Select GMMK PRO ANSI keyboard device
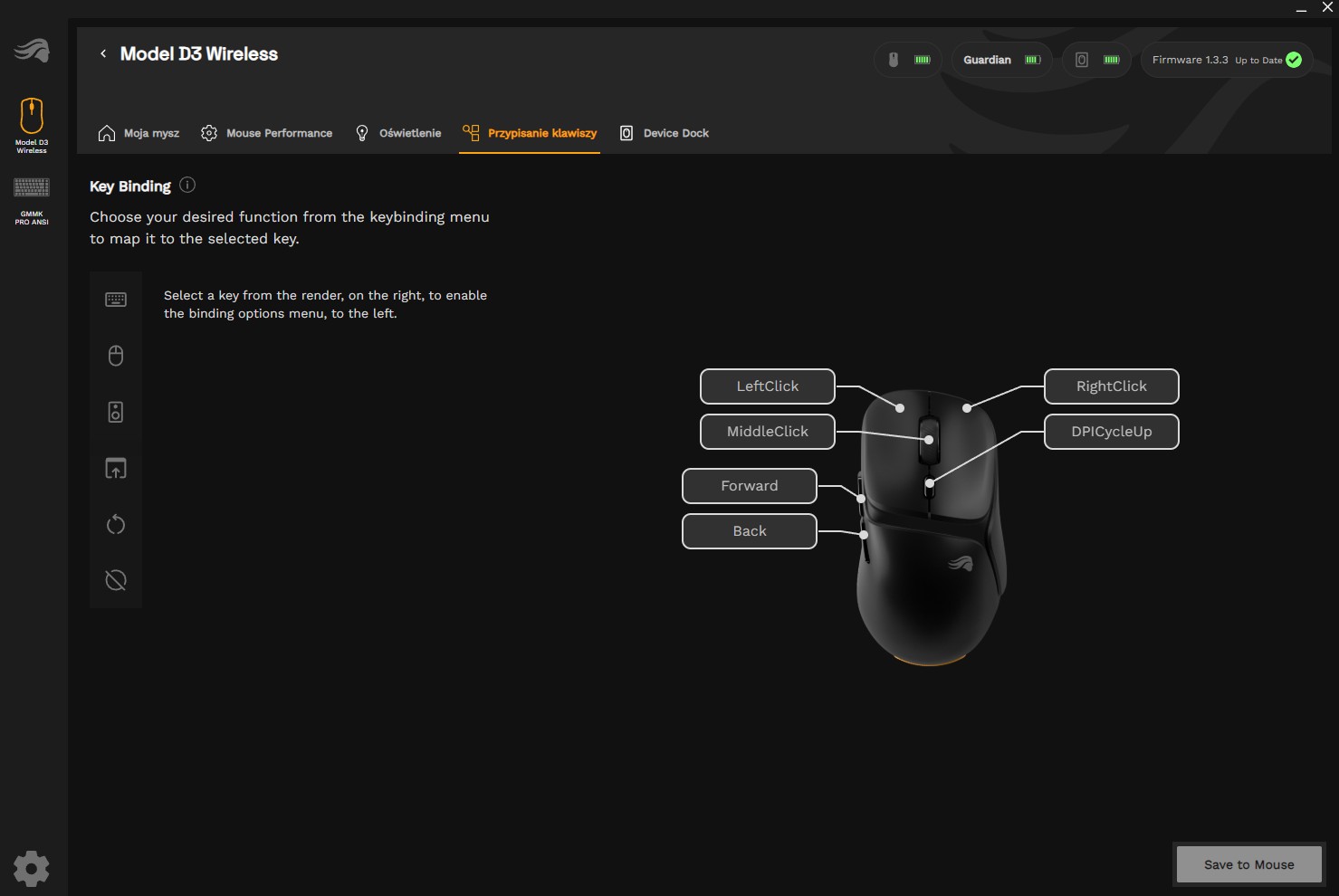 pyautogui.click(x=32, y=200)
